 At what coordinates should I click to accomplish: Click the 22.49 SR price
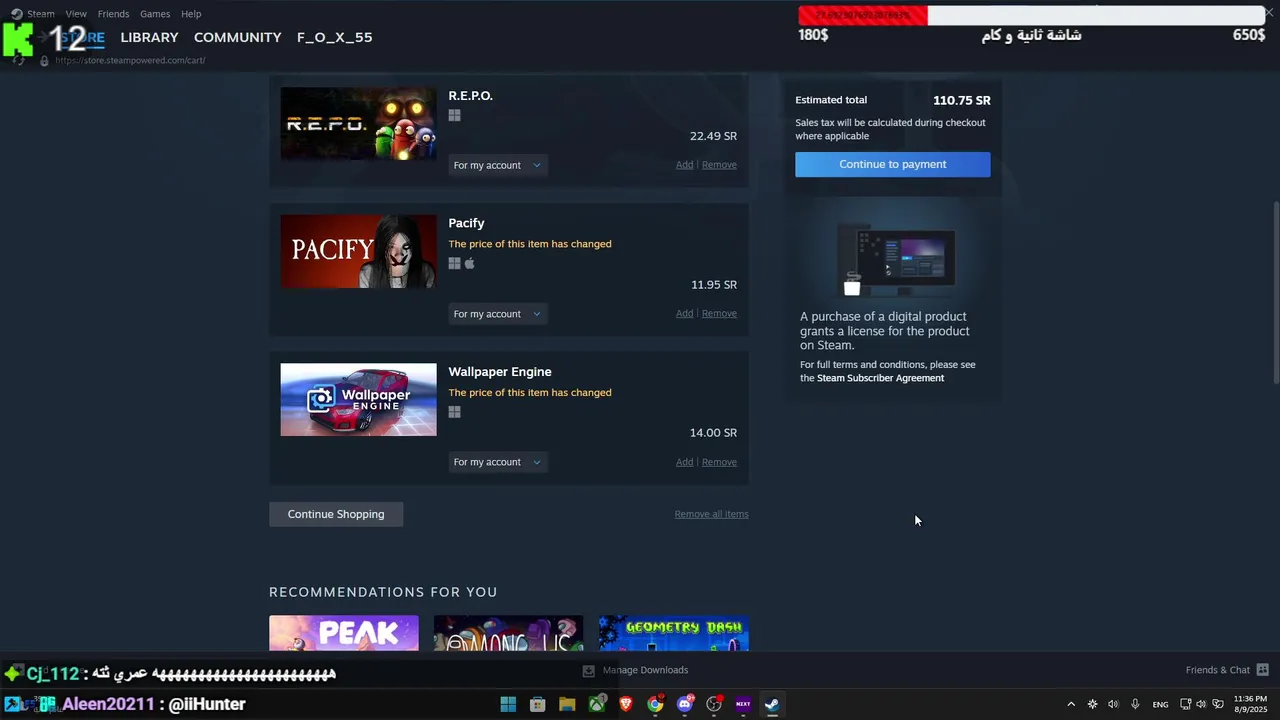click(x=713, y=136)
